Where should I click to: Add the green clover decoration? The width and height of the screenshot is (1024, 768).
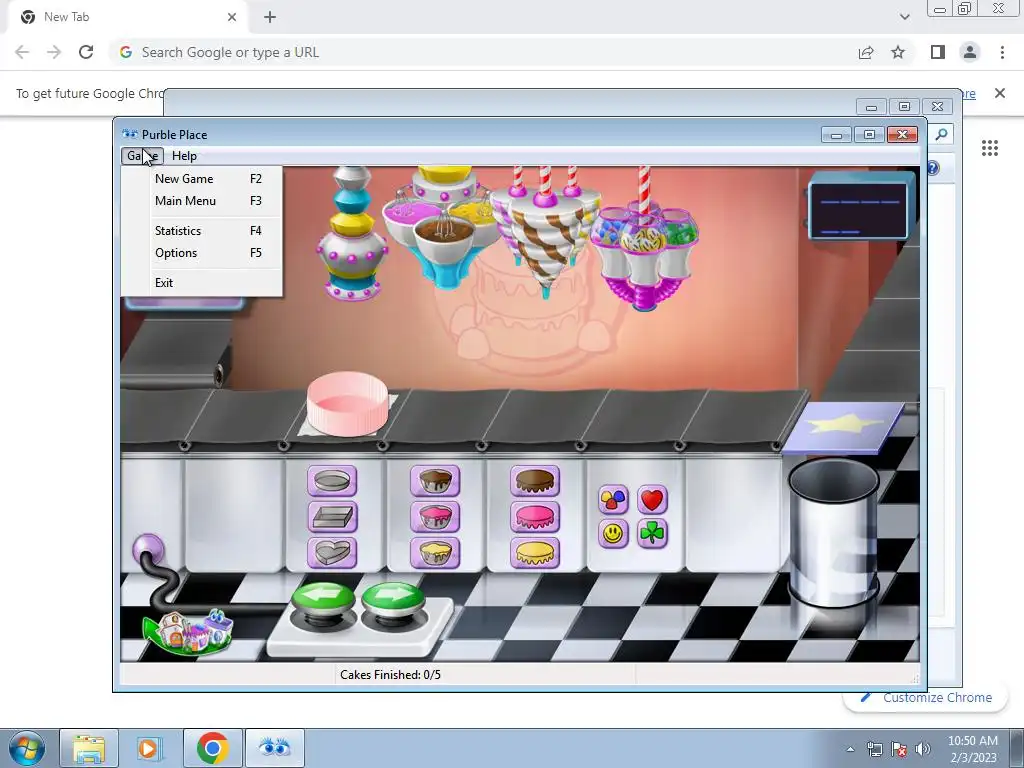pos(652,534)
